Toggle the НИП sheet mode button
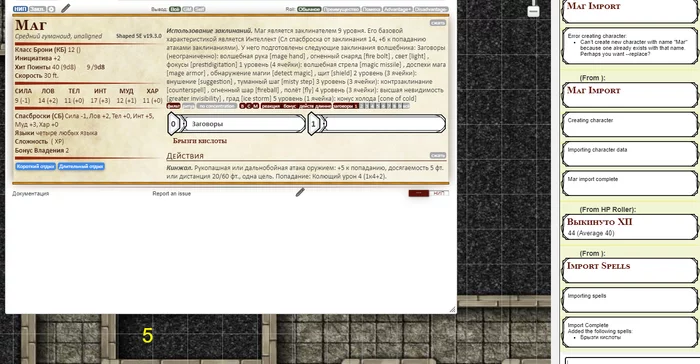This screenshot has height=364, width=700. click(20, 9)
